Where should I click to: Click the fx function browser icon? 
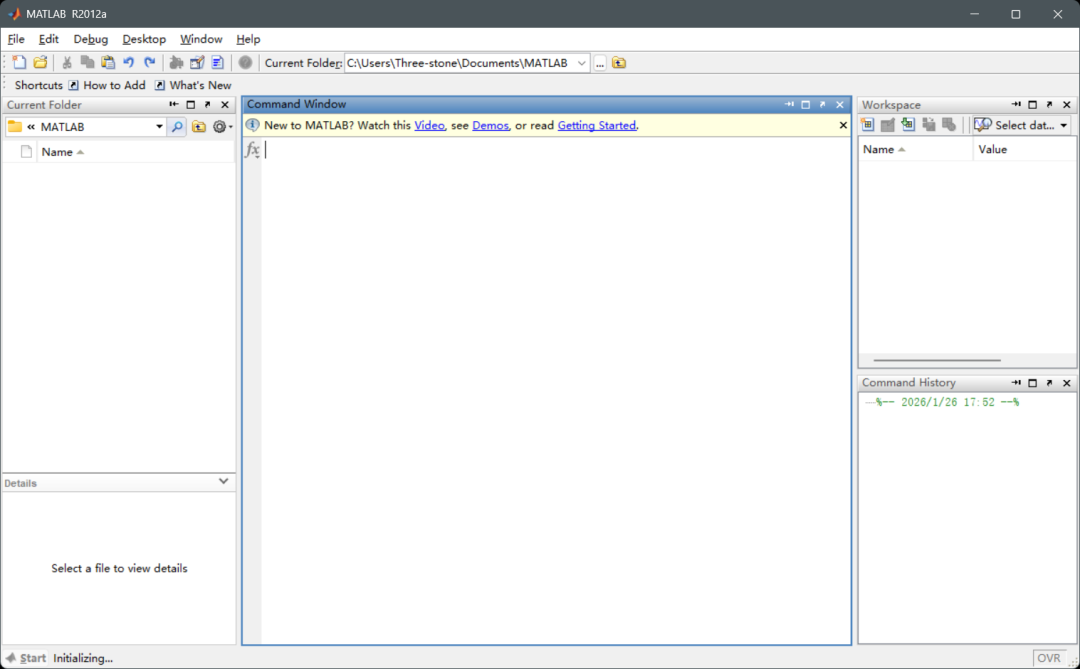253,150
